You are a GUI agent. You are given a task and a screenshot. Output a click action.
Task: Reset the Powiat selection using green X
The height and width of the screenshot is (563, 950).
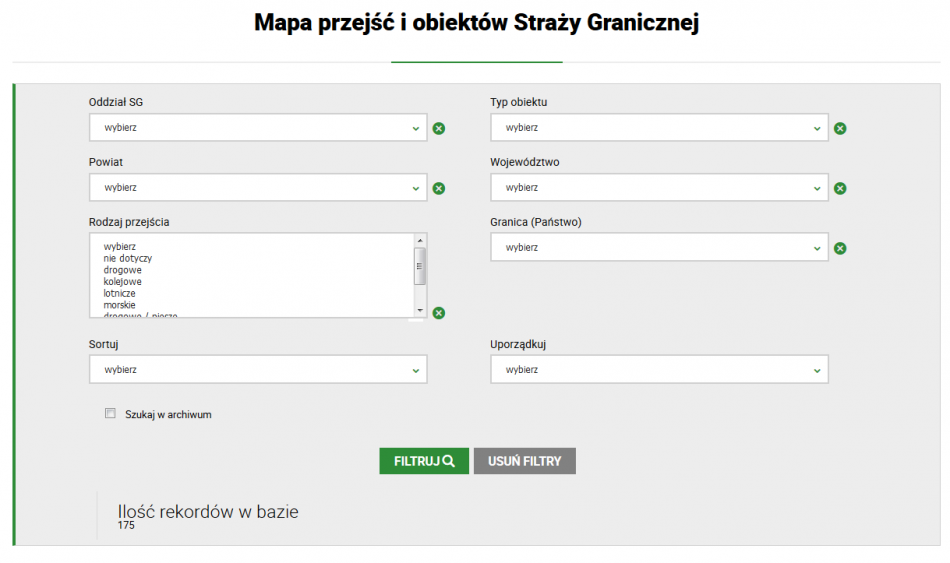pyautogui.click(x=439, y=188)
